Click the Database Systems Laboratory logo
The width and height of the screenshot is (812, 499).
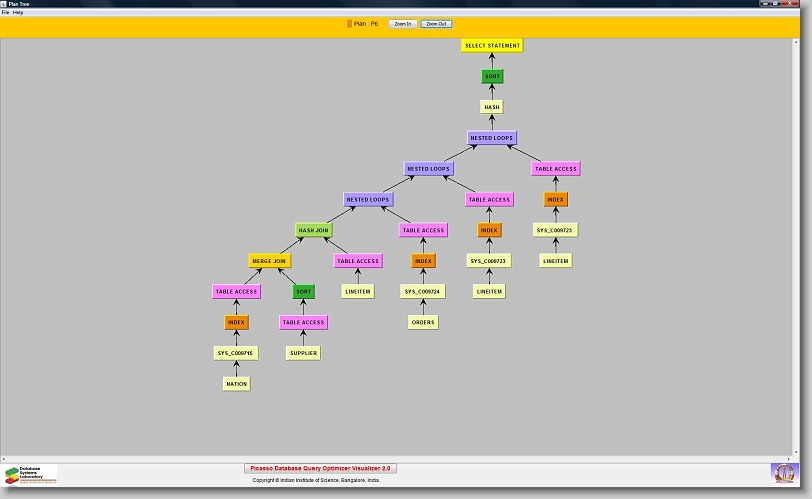[x=31, y=474]
